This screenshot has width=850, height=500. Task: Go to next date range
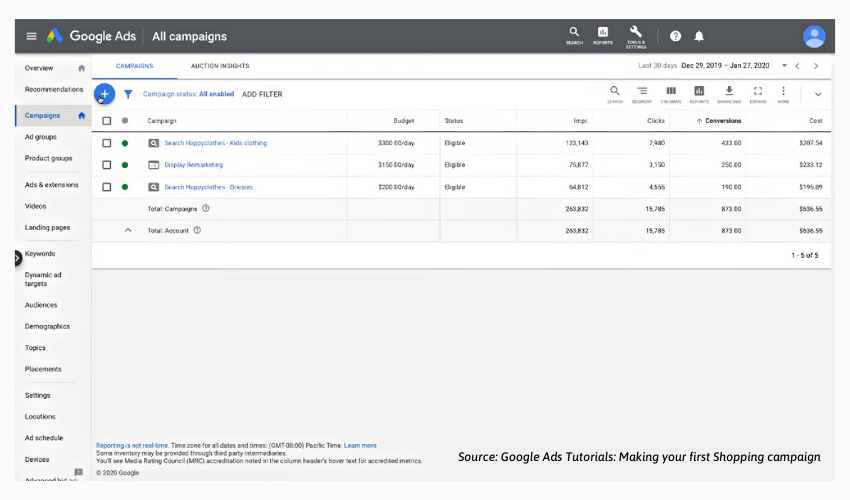coord(816,66)
